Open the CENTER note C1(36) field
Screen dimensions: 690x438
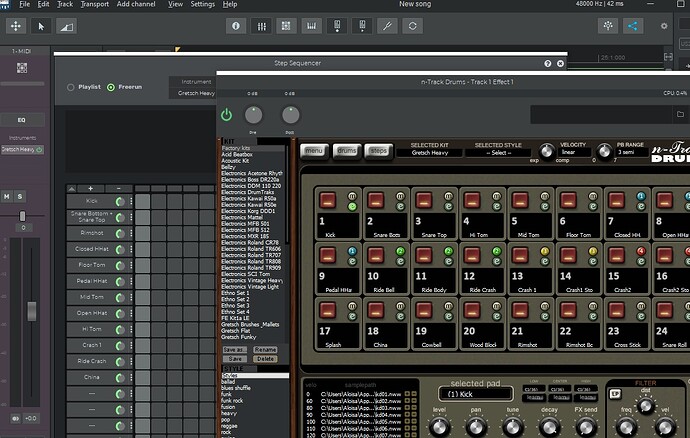tap(560, 389)
